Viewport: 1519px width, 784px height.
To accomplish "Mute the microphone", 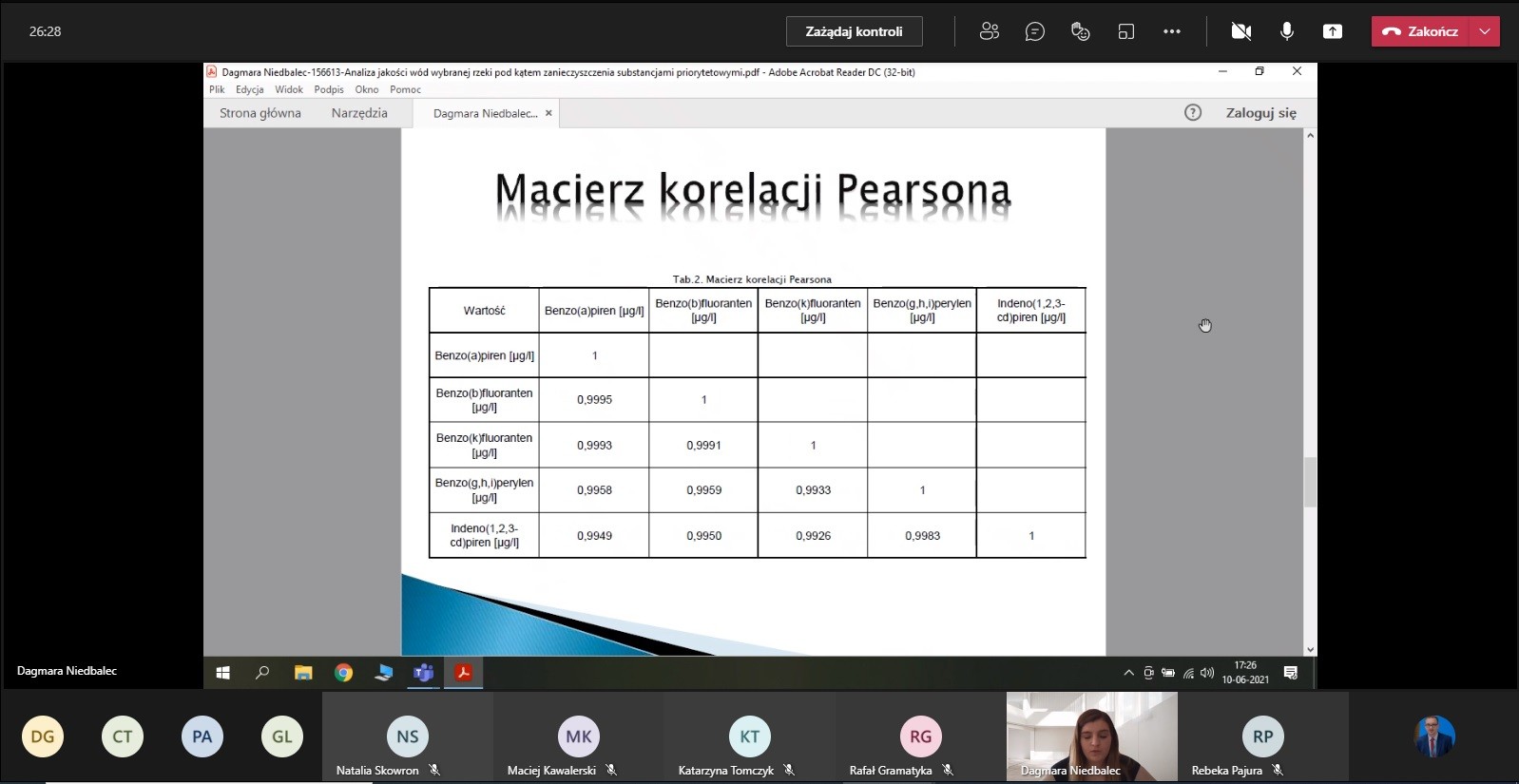I will [x=1287, y=31].
